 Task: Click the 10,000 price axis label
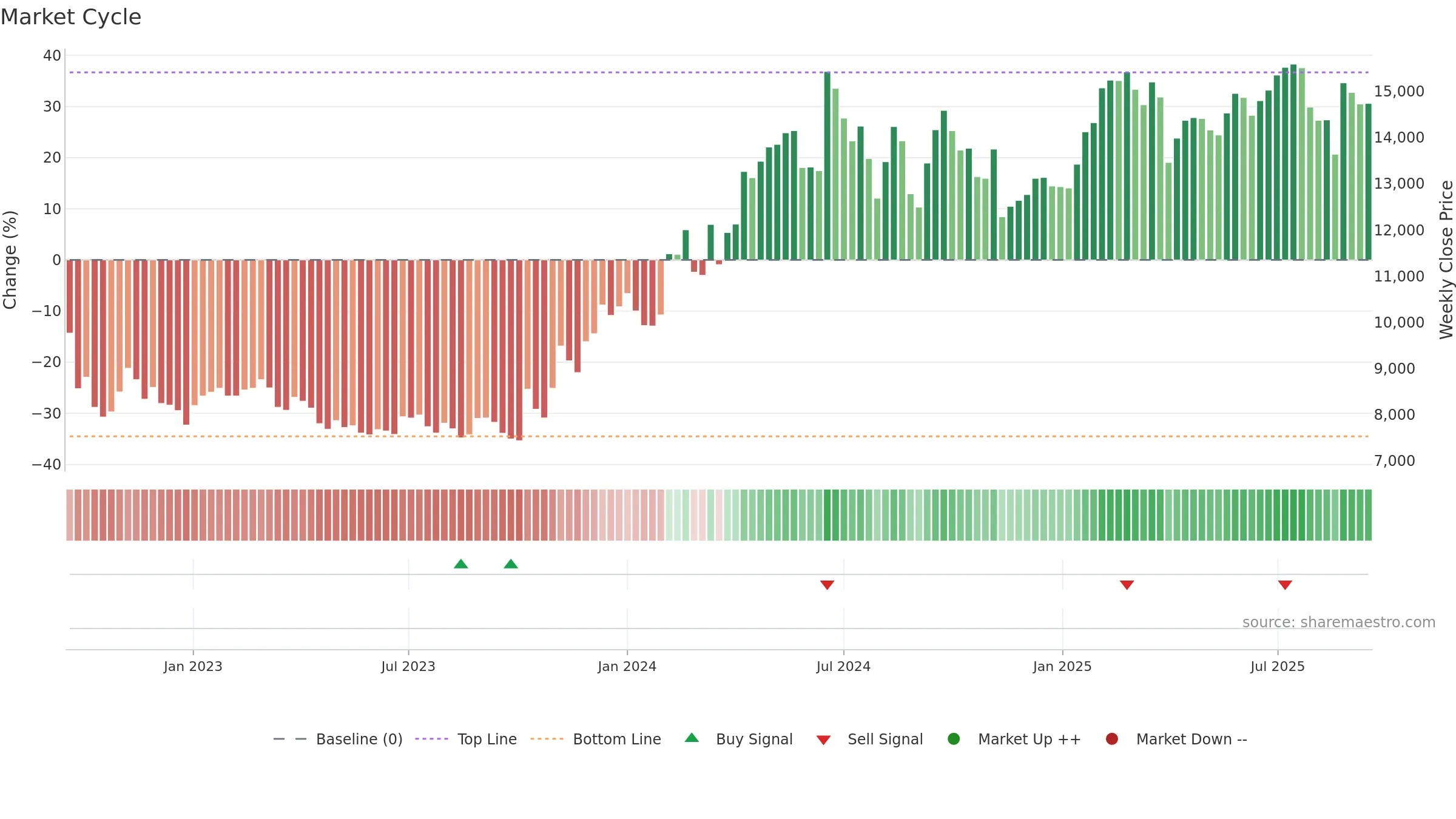tap(1399, 323)
